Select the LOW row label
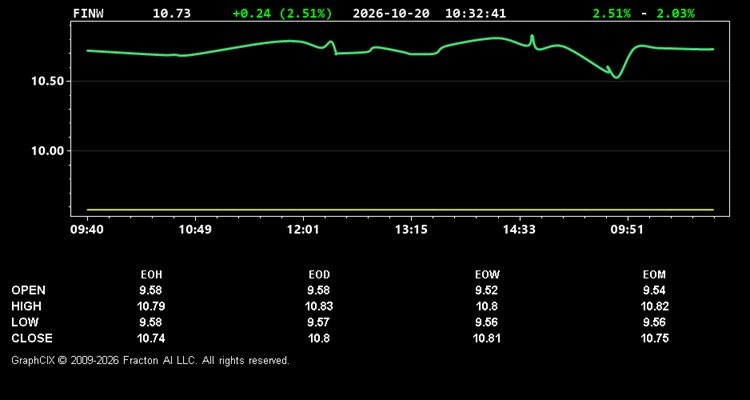 (x=25, y=322)
